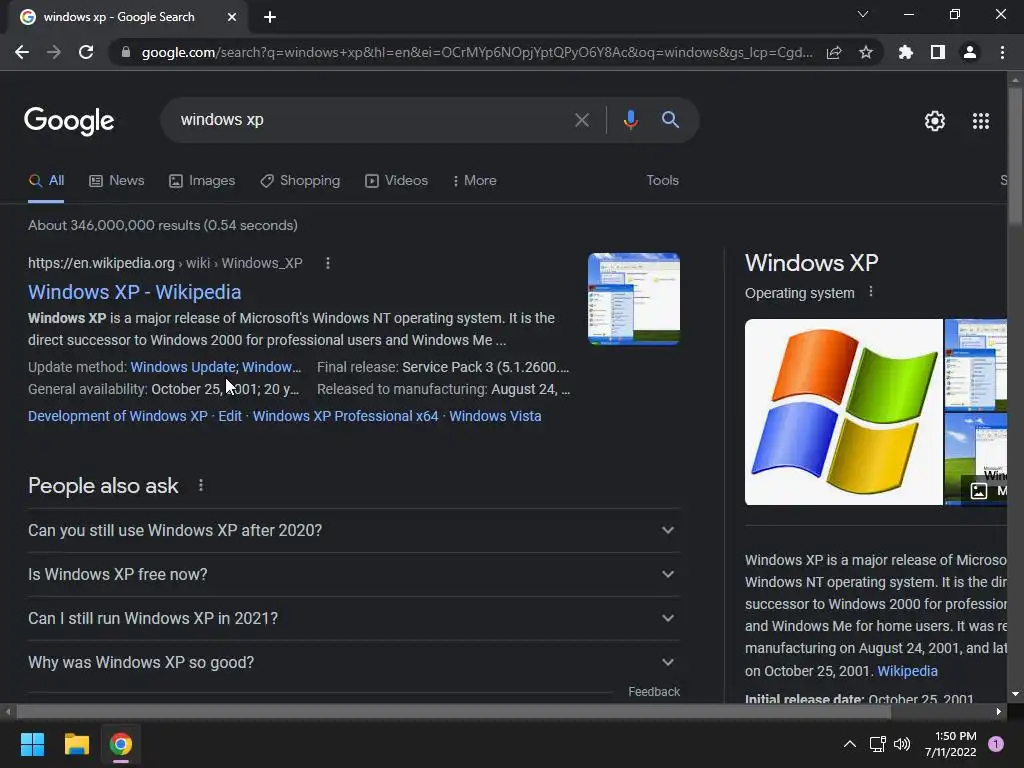Click the Chrome taskbar icon
The width and height of the screenshot is (1024, 768).
(x=121, y=744)
